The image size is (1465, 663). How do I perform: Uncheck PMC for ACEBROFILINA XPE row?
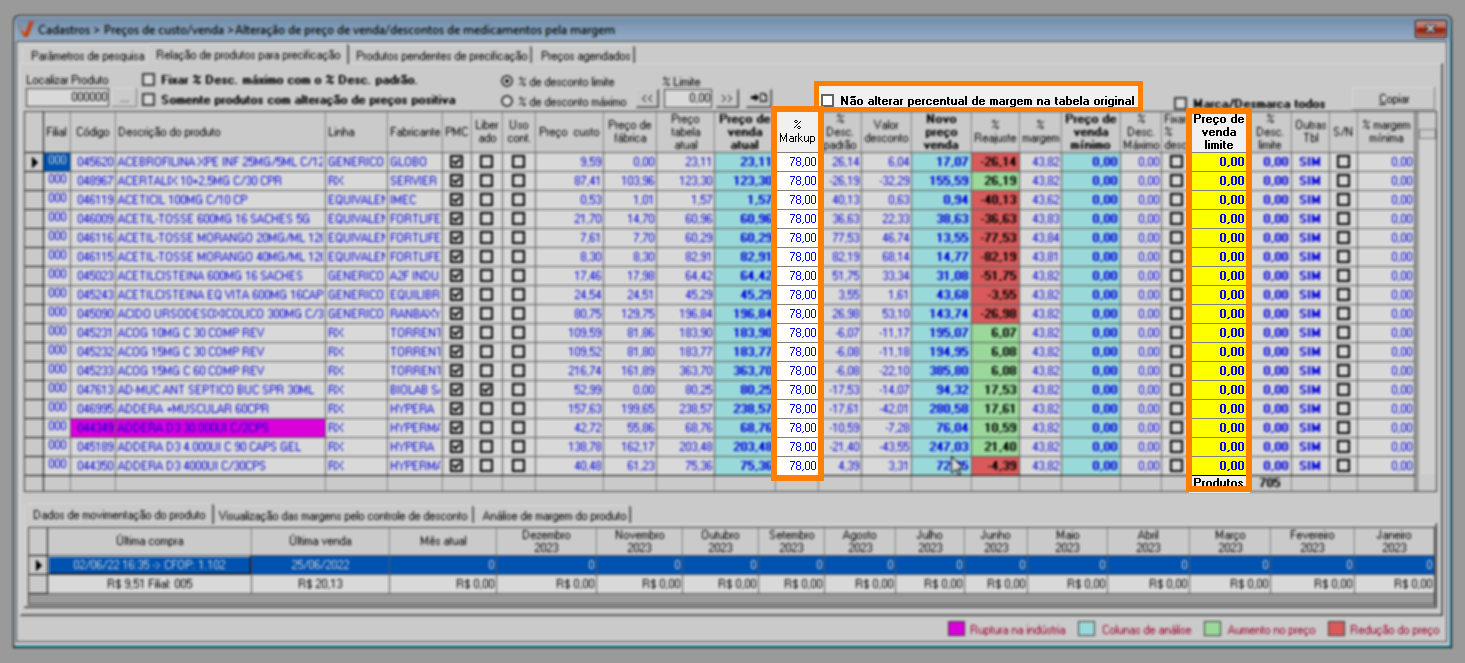(x=456, y=161)
